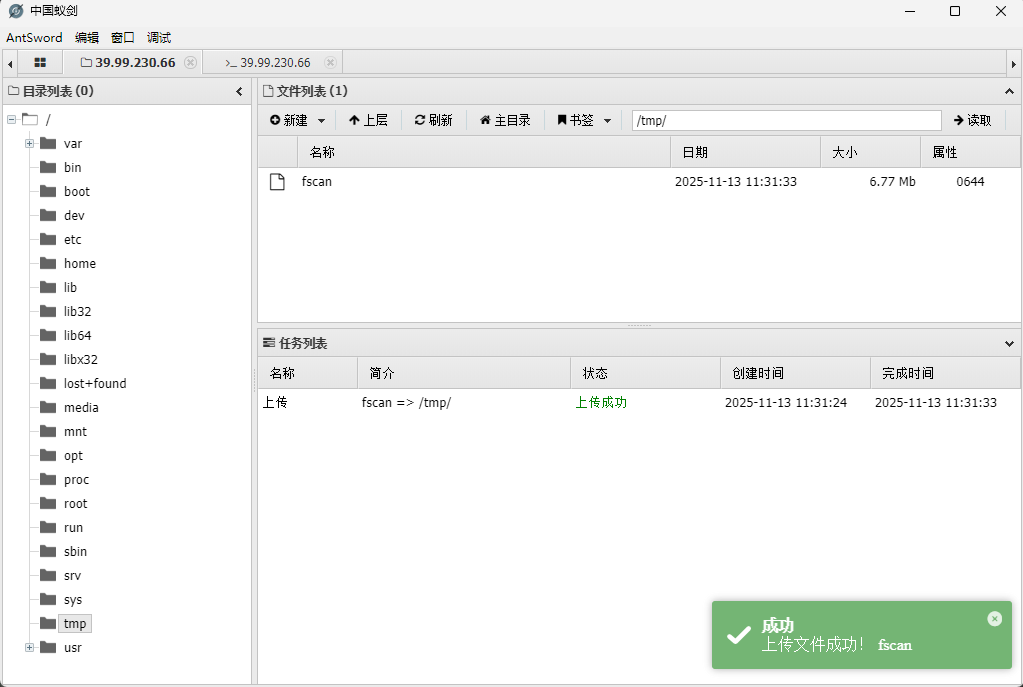1023x687 pixels.
Task: Click the home grid icon tab
Action: (40, 62)
